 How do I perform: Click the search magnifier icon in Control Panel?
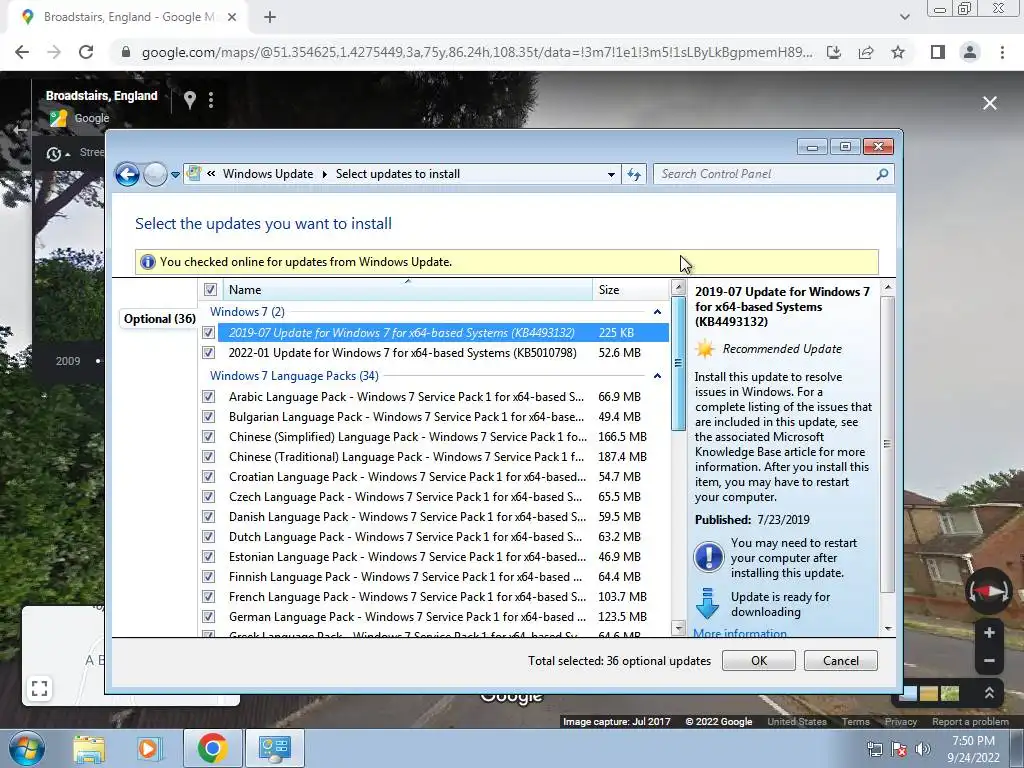(882, 174)
